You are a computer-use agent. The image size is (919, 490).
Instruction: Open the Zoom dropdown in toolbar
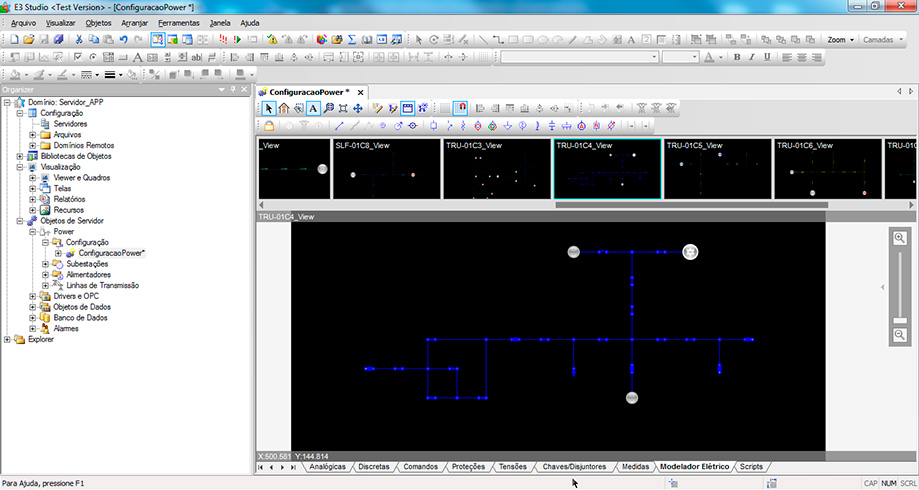pos(841,40)
